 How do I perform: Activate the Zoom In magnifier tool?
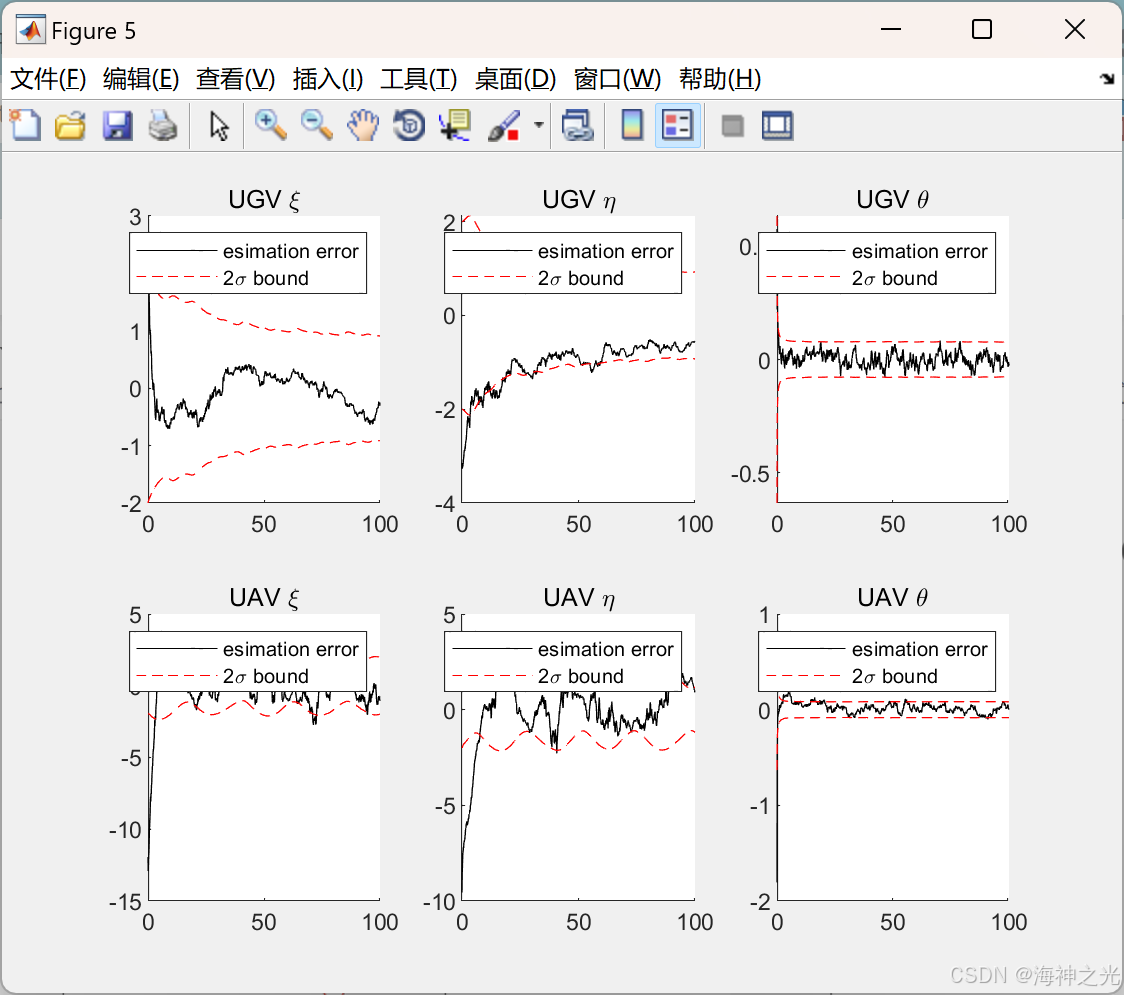[270, 125]
